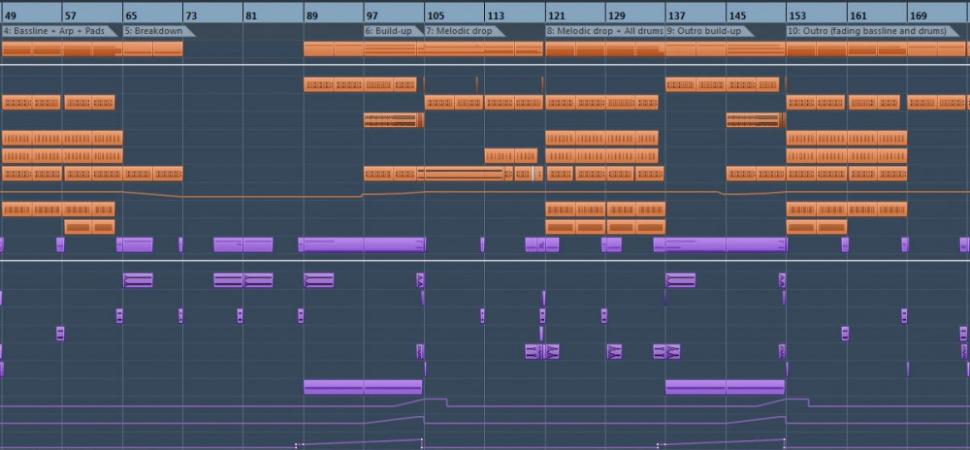Click bar 137 on the ruler
The image size is (970, 450).
pyautogui.click(x=676, y=16)
